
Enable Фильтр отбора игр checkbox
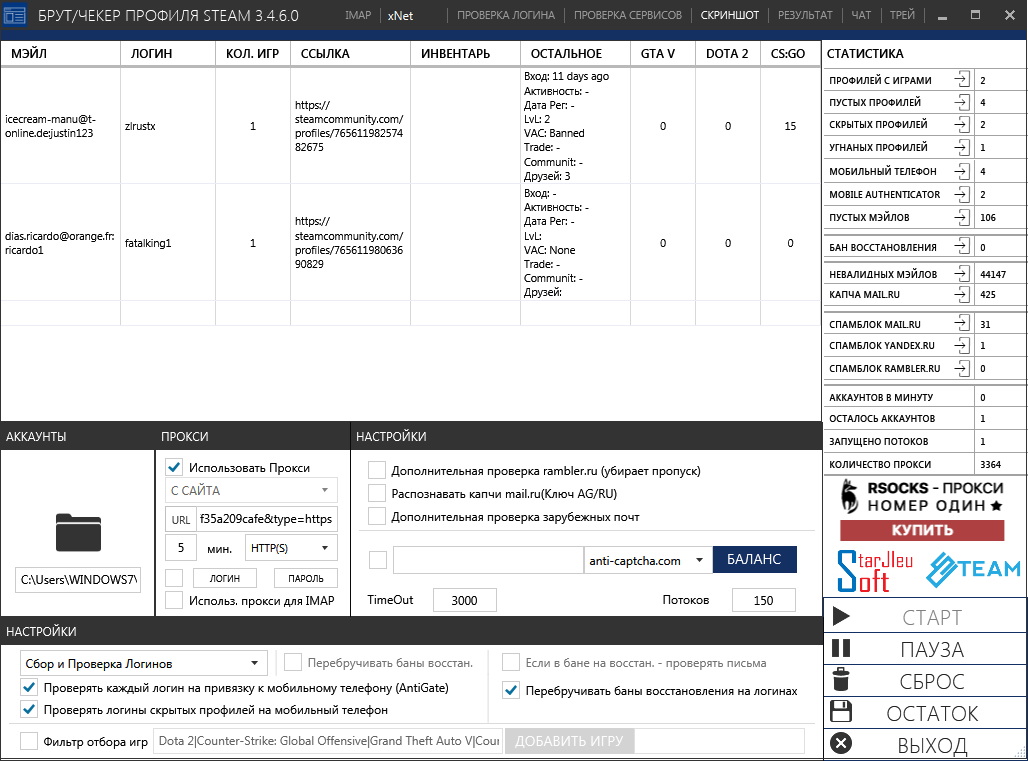pyautogui.click(x=29, y=741)
